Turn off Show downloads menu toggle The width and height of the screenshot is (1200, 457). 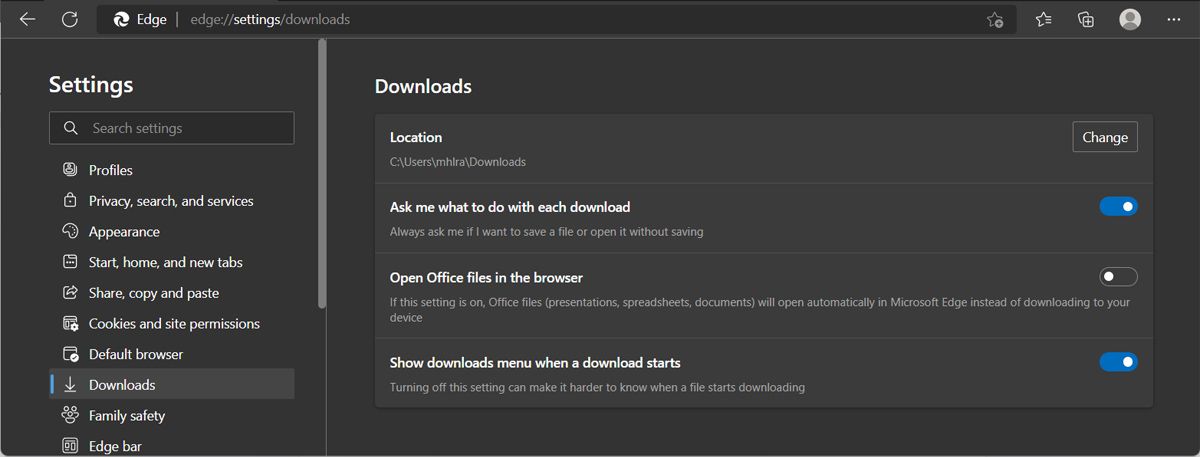pos(1118,362)
